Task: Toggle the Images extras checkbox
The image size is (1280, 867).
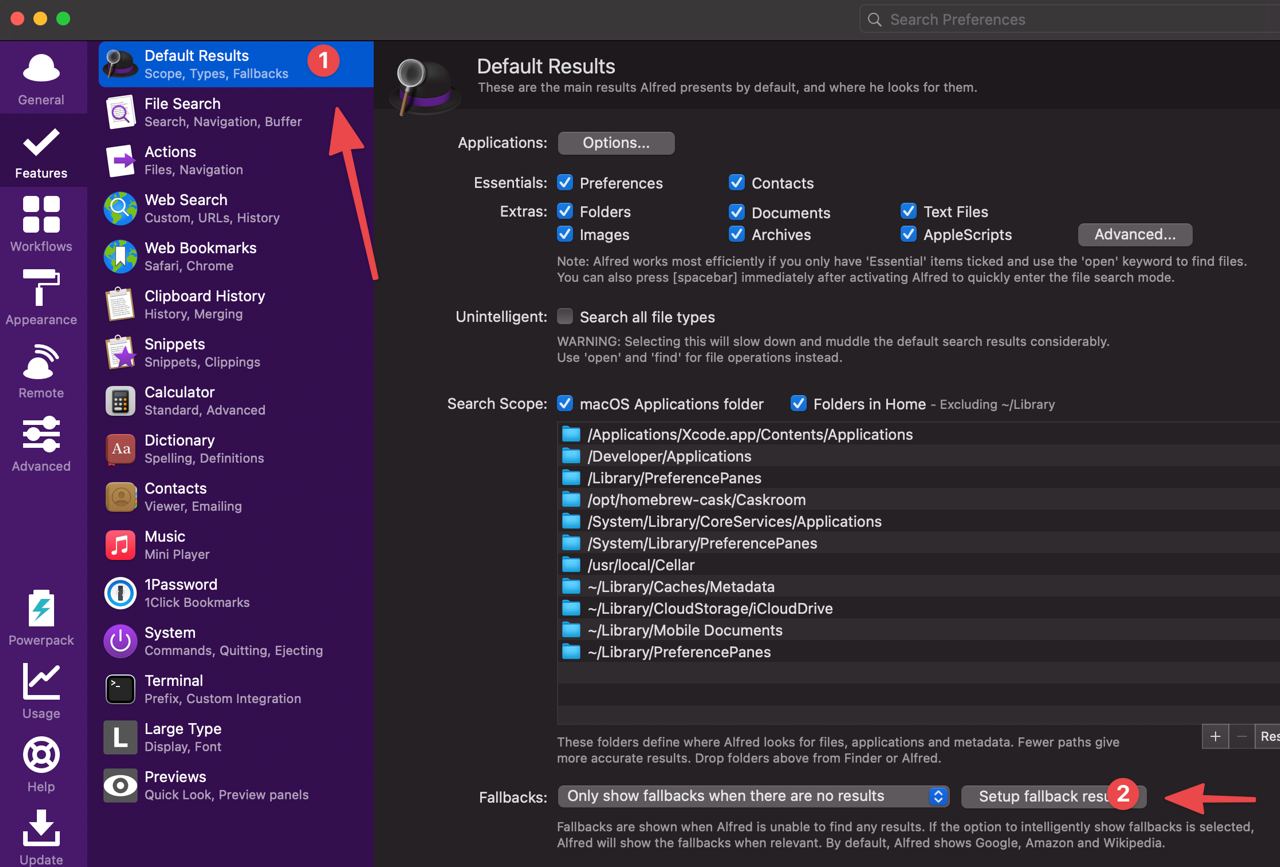Action: tap(565, 234)
